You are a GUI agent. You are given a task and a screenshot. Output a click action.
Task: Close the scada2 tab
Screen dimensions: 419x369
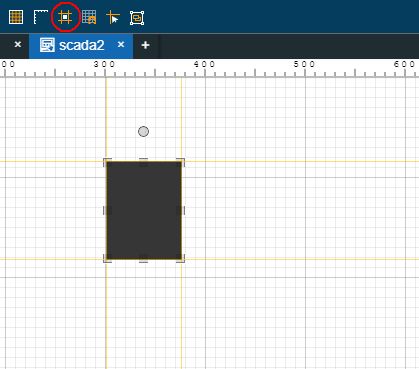coord(121,44)
